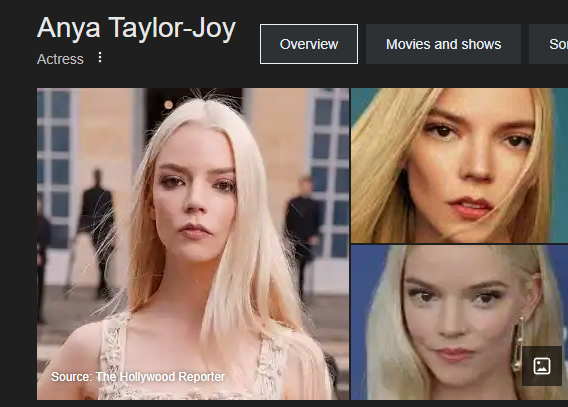Open the three-dot more options menu
This screenshot has height=407, width=568.
pos(100,57)
